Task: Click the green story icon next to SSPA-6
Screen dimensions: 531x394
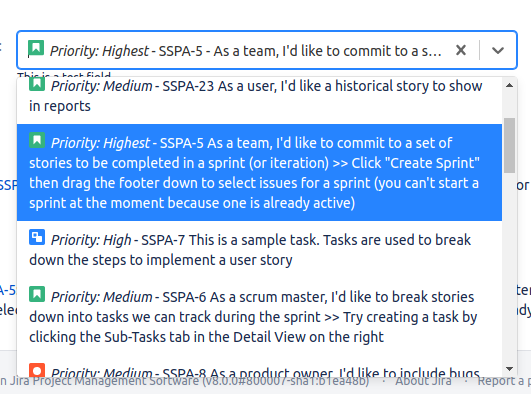Action: click(37, 294)
